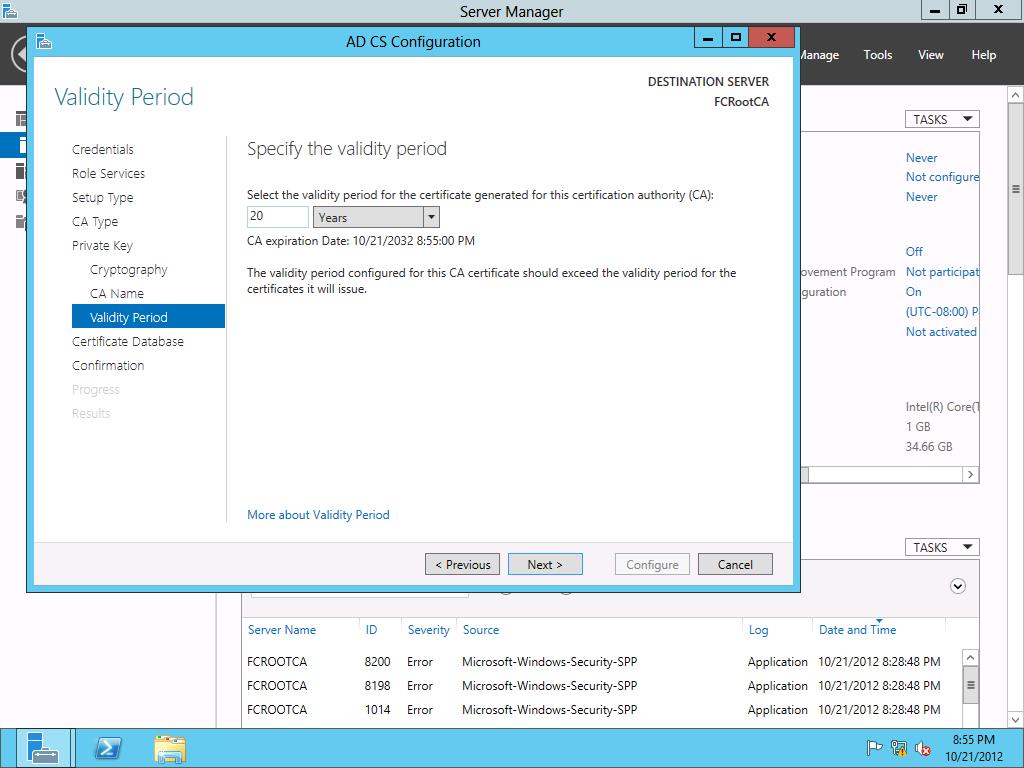This screenshot has height=768, width=1024.
Task: Click the Next button
Action: pos(545,564)
